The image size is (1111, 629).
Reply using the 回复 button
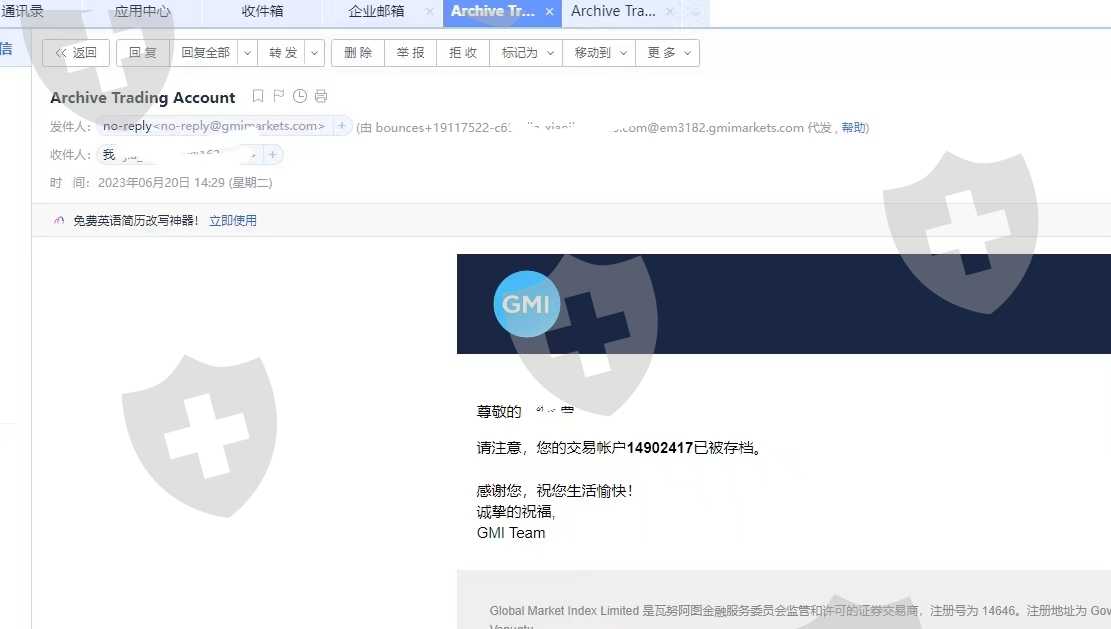(143, 52)
